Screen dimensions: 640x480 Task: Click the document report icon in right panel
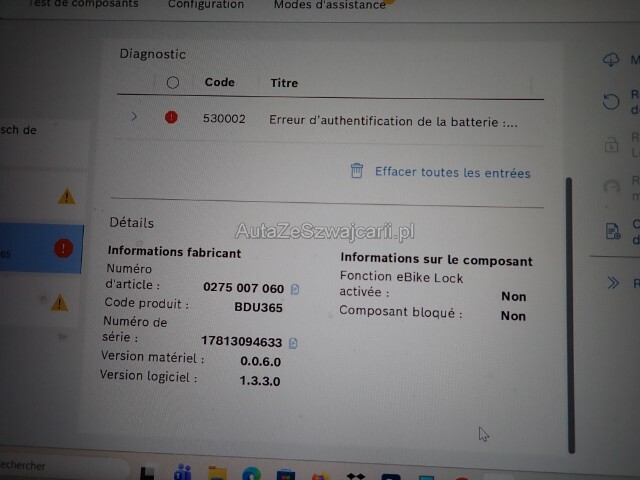(612, 231)
